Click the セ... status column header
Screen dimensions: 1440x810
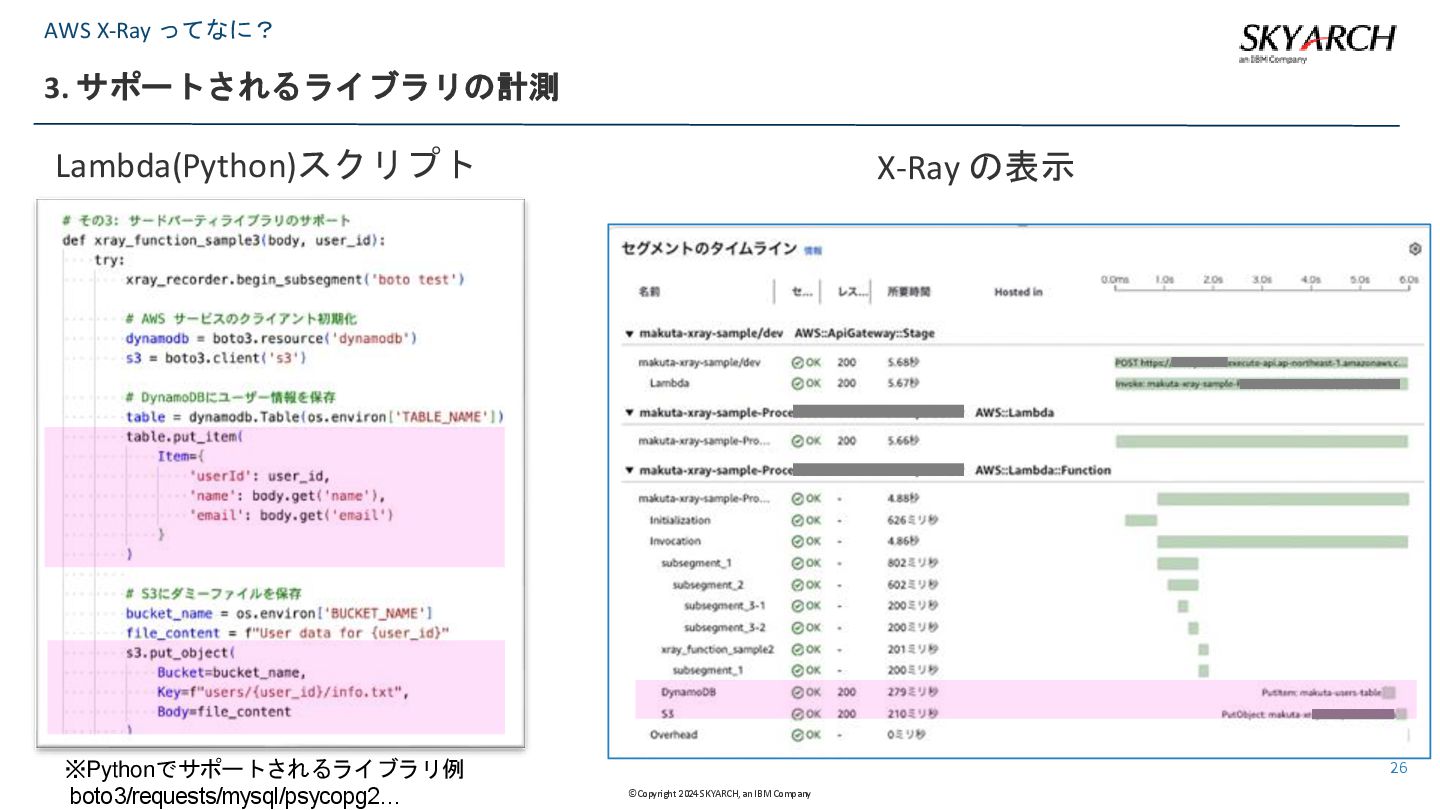tap(802, 292)
